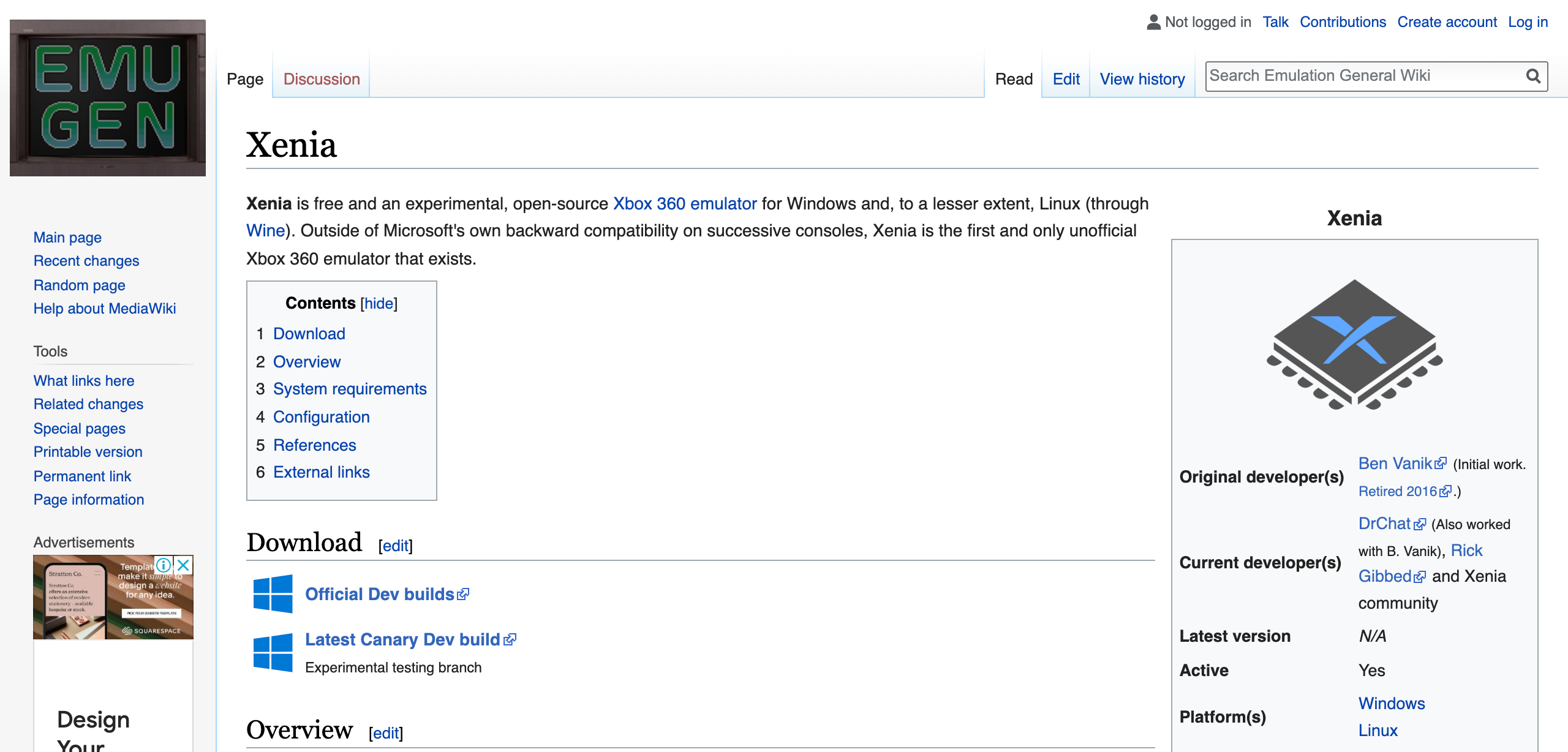Open the Squarespace ad banner

[113, 597]
